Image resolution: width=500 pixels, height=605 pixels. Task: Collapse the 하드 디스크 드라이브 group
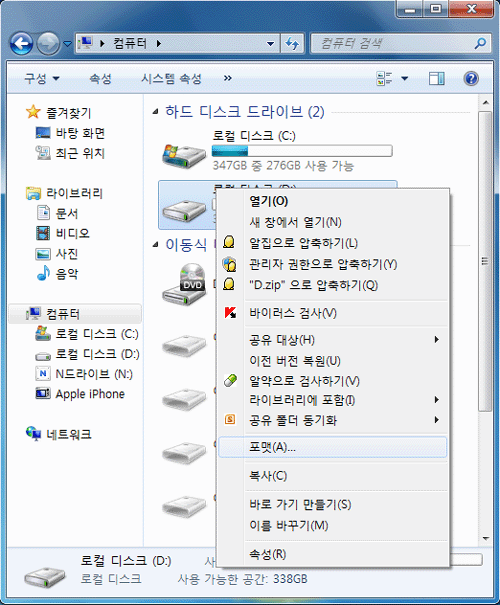click(x=155, y=112)
